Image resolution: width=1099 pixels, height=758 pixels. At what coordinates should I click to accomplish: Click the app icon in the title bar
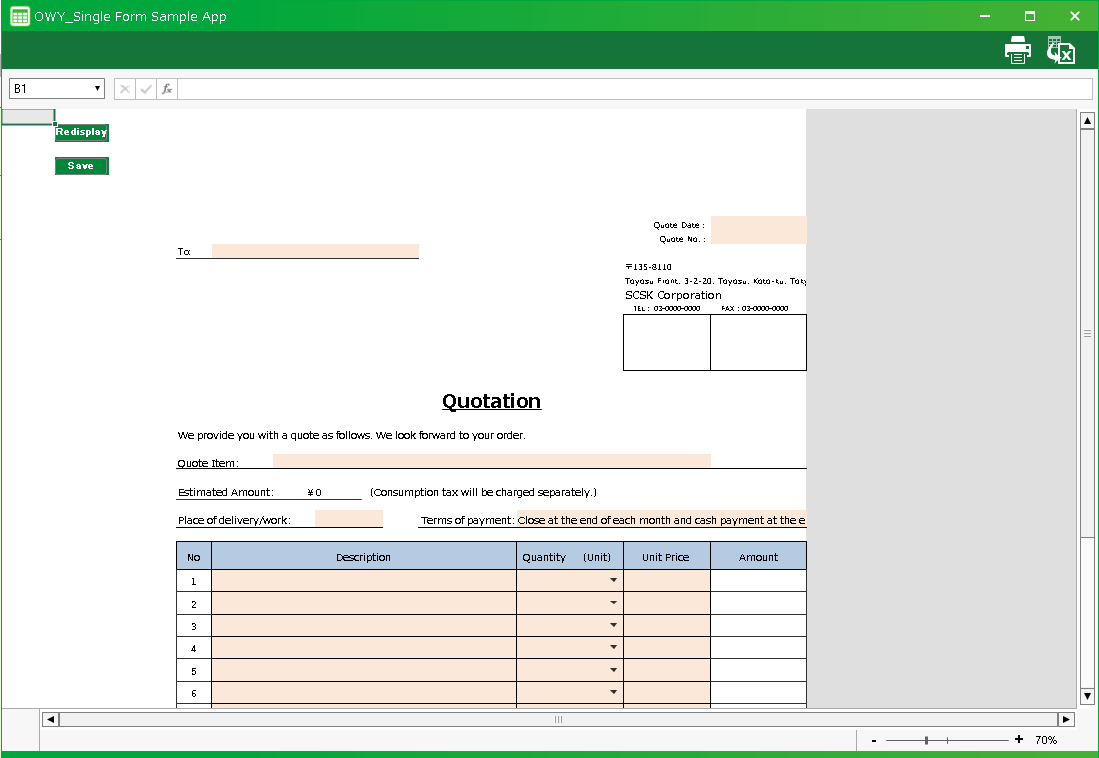pos(18,16)
